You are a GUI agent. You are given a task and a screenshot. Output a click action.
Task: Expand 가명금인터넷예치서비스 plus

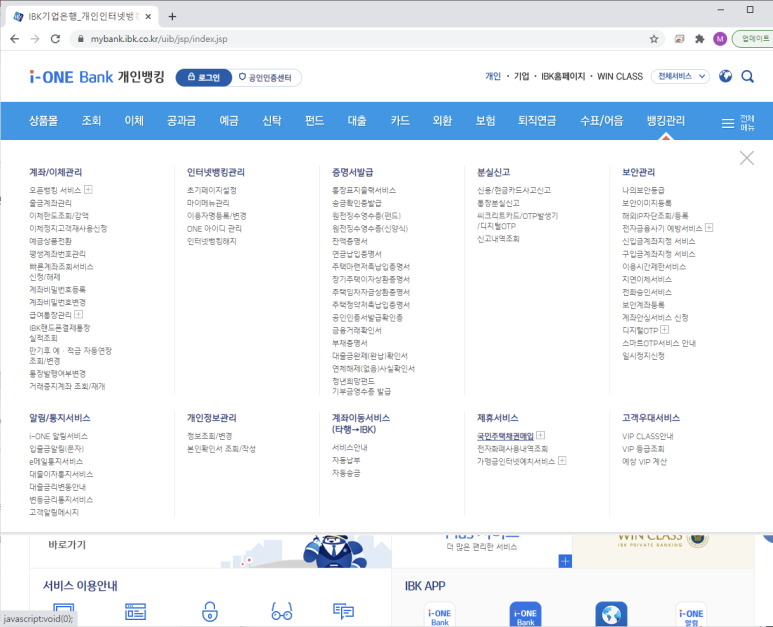(562, 460)
